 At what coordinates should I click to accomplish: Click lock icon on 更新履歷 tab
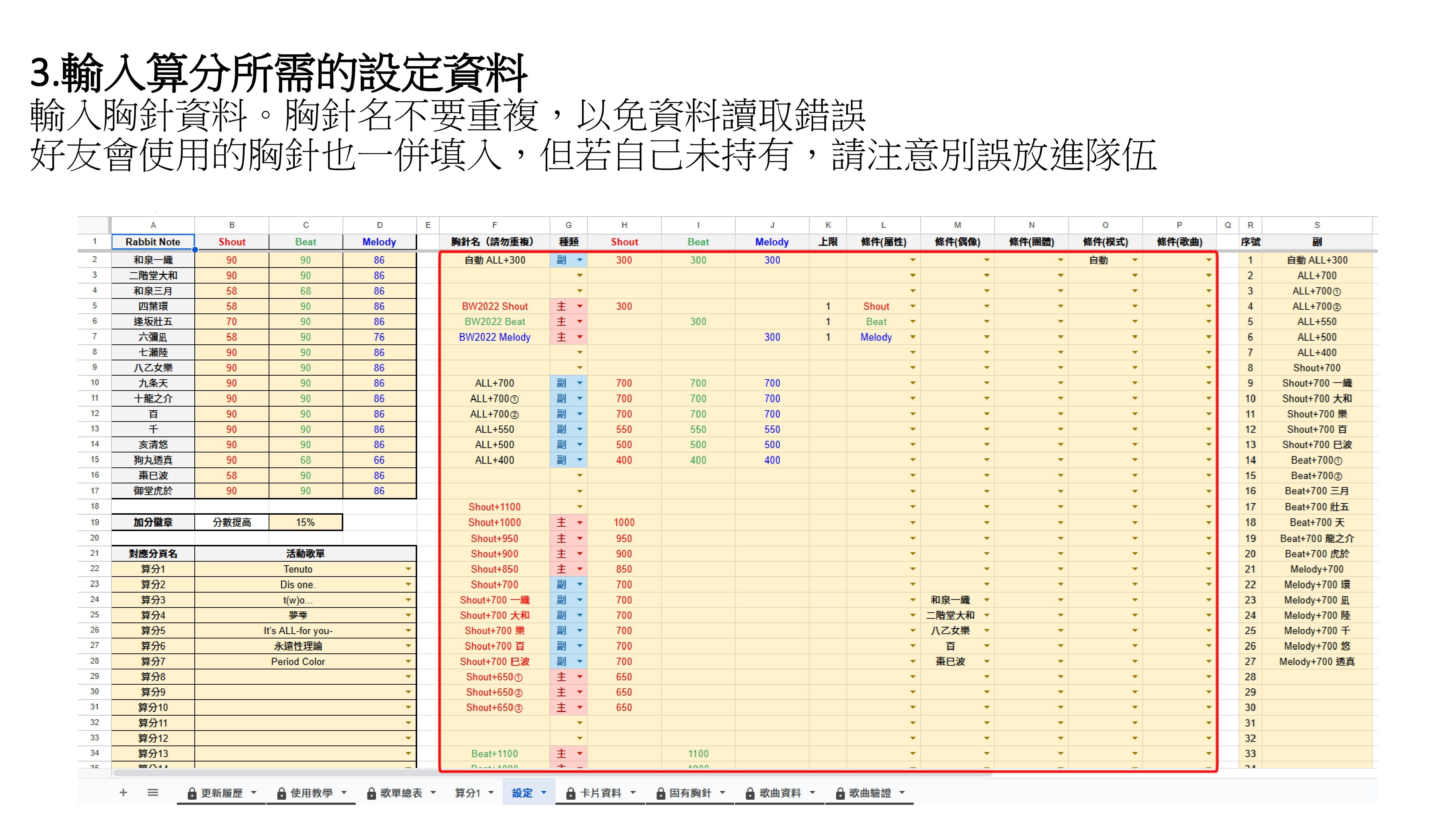(x=191, y=794)
